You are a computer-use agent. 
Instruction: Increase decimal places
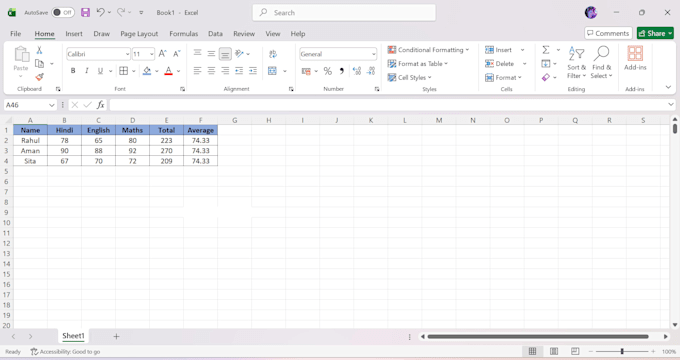tap(357, 71)
